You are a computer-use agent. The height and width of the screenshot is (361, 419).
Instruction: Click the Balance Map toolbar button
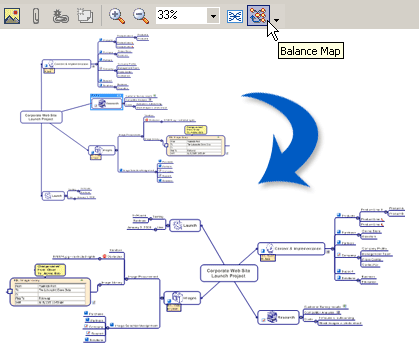click(259, 15)
